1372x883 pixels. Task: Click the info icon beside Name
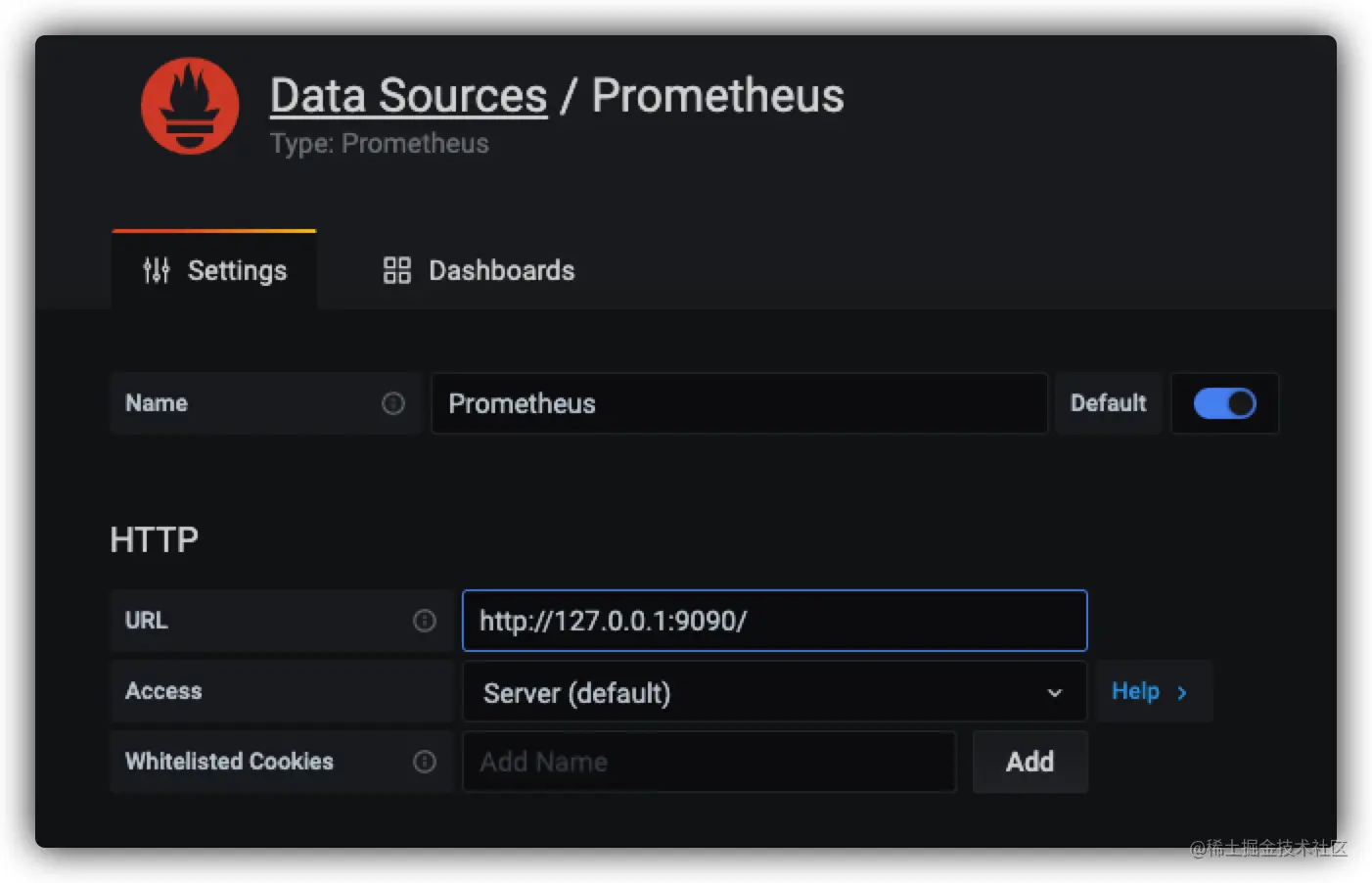(393, 403)
